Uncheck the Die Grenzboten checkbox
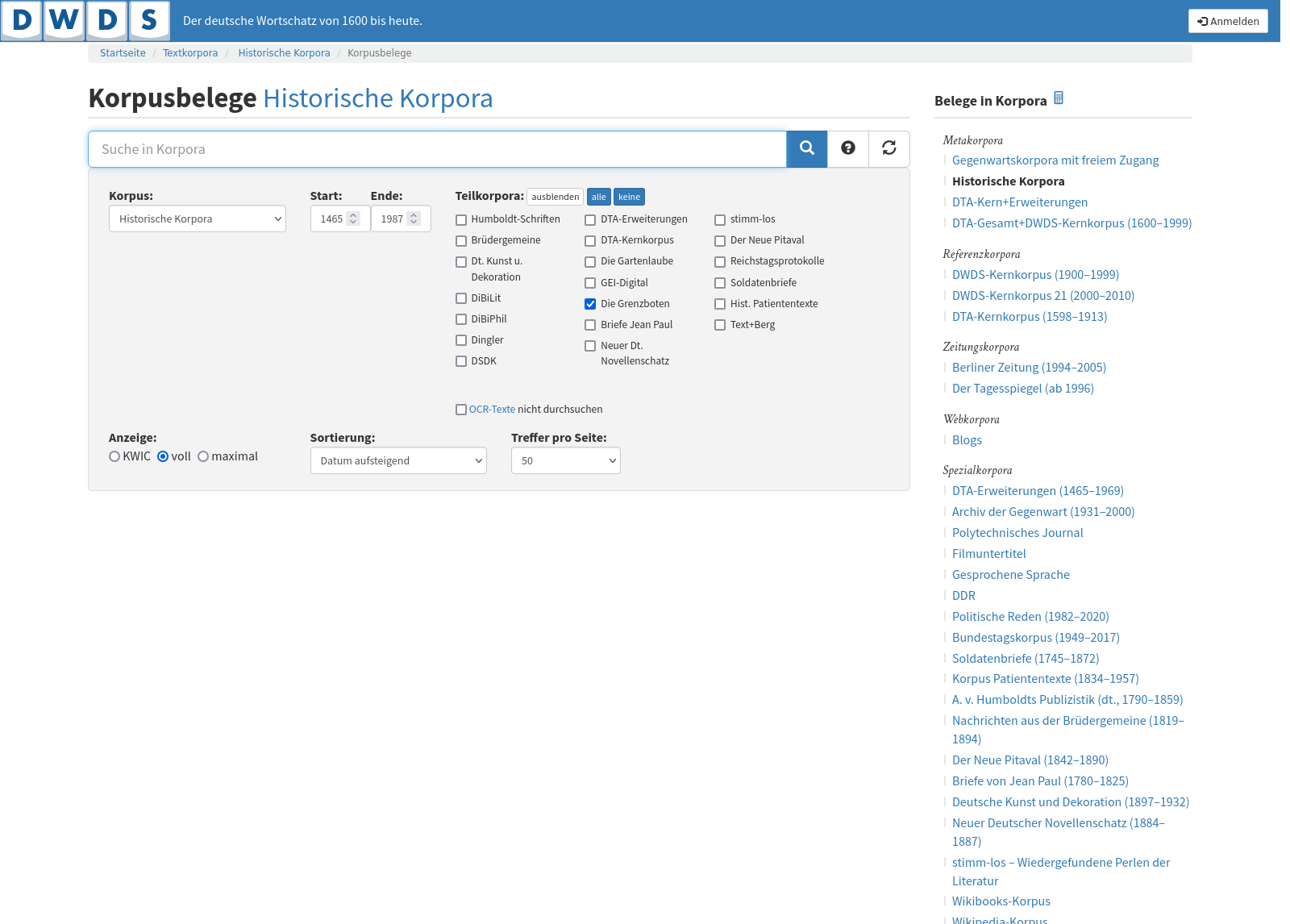The image size is (1290, 924). (x=590, y=304)
